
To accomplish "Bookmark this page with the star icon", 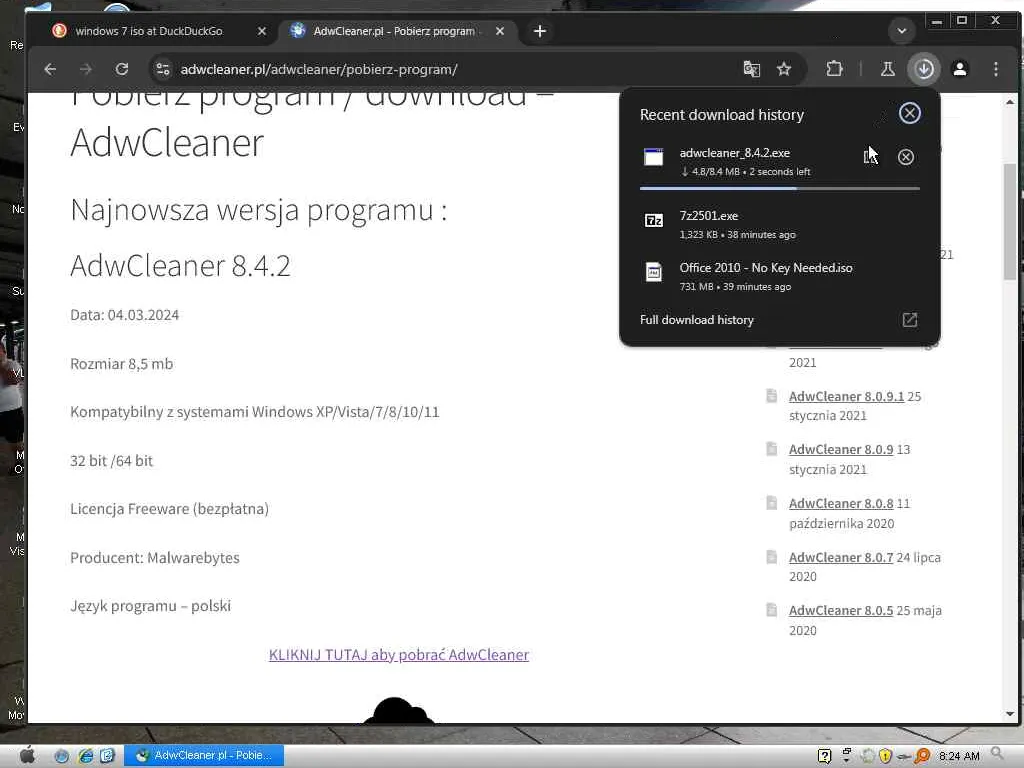I will [x=784, y=69].
